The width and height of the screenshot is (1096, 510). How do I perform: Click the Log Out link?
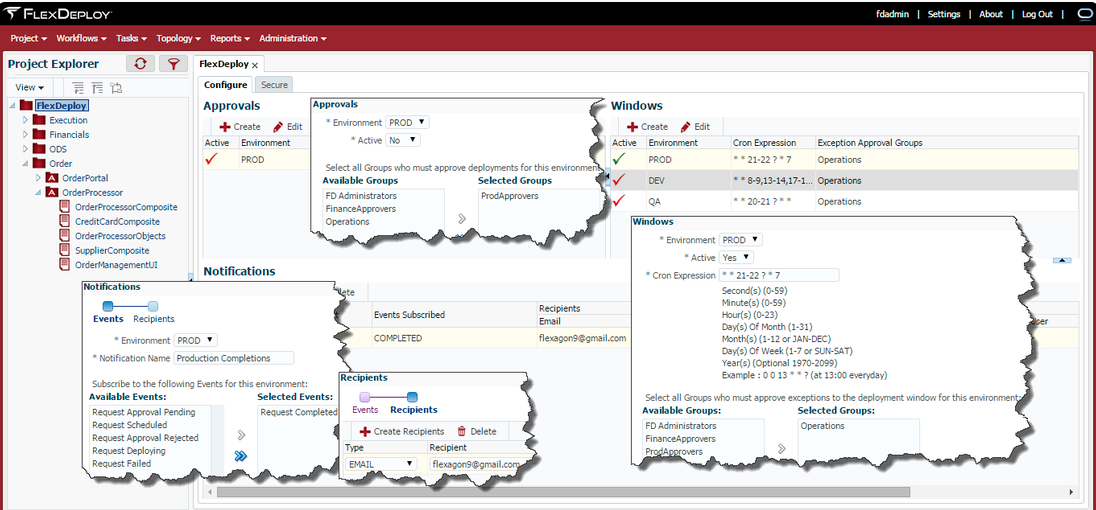pyautogui.click(x=1037, y=14)
